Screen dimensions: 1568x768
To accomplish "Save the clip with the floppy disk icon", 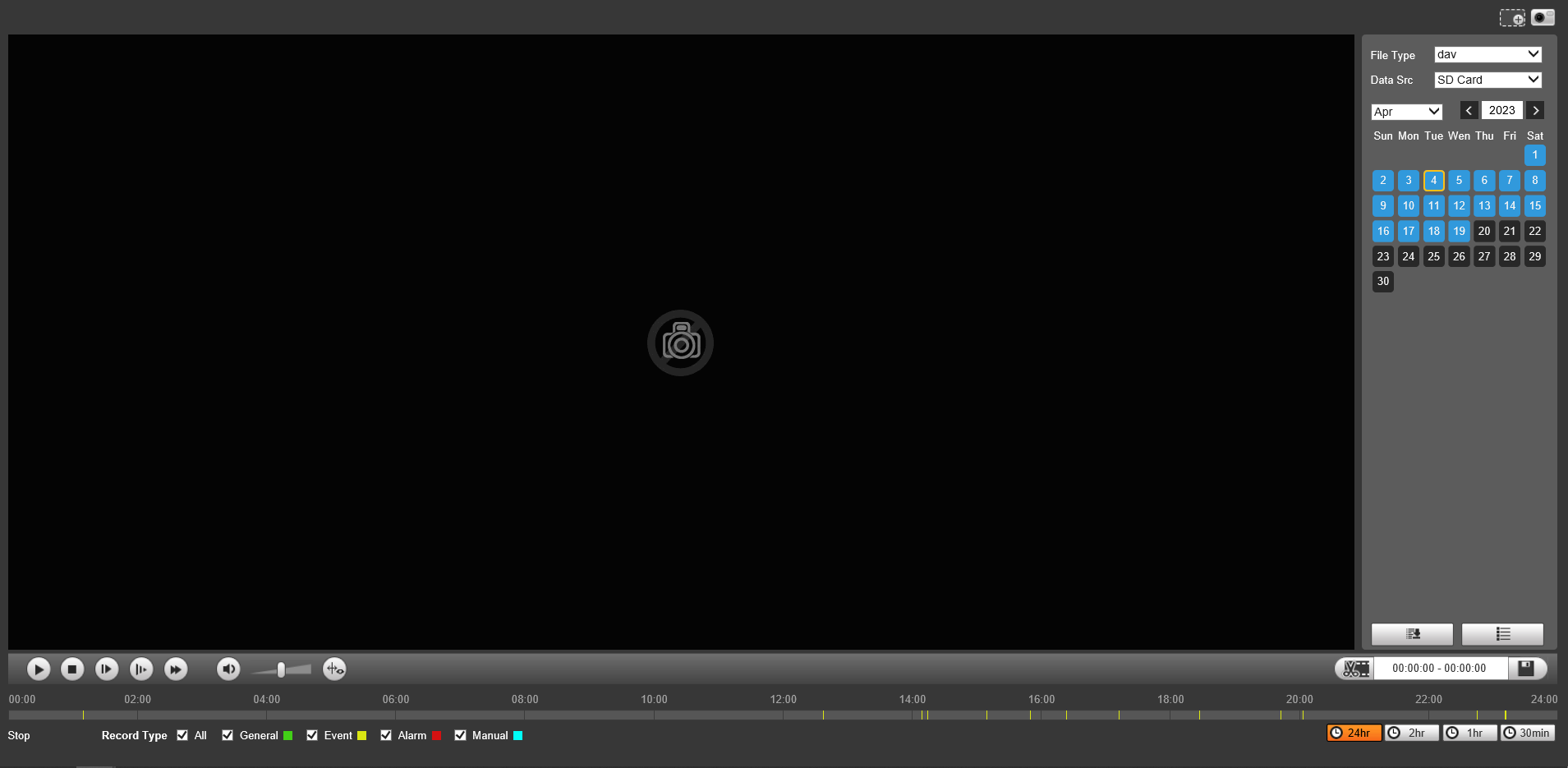I will pyautogui.click(x=1526, y=669).
